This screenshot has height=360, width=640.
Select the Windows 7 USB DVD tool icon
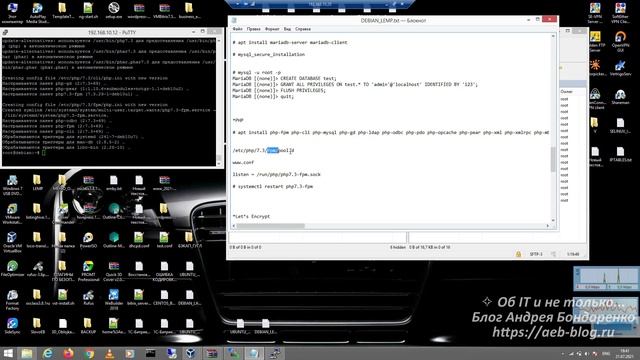pos(12,185)
